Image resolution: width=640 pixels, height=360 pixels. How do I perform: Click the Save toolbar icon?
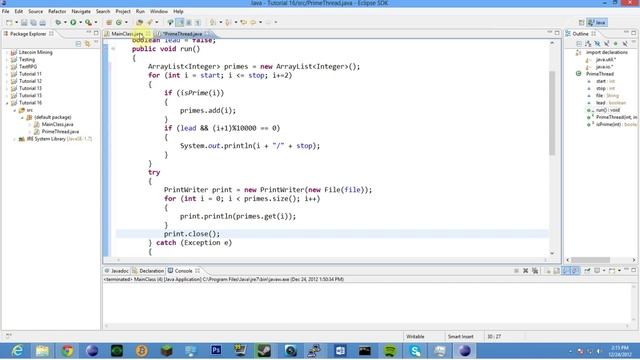24,22
